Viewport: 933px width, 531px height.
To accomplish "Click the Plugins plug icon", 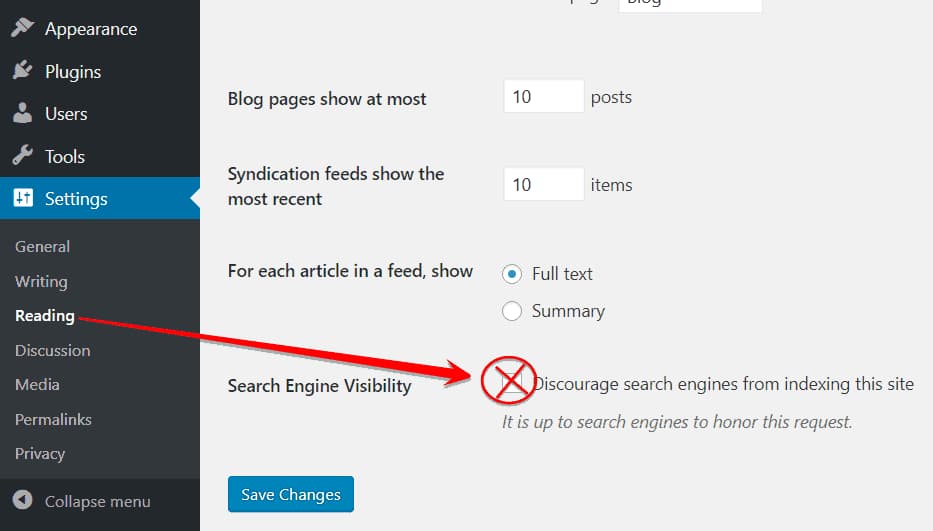I will point(23,72).
